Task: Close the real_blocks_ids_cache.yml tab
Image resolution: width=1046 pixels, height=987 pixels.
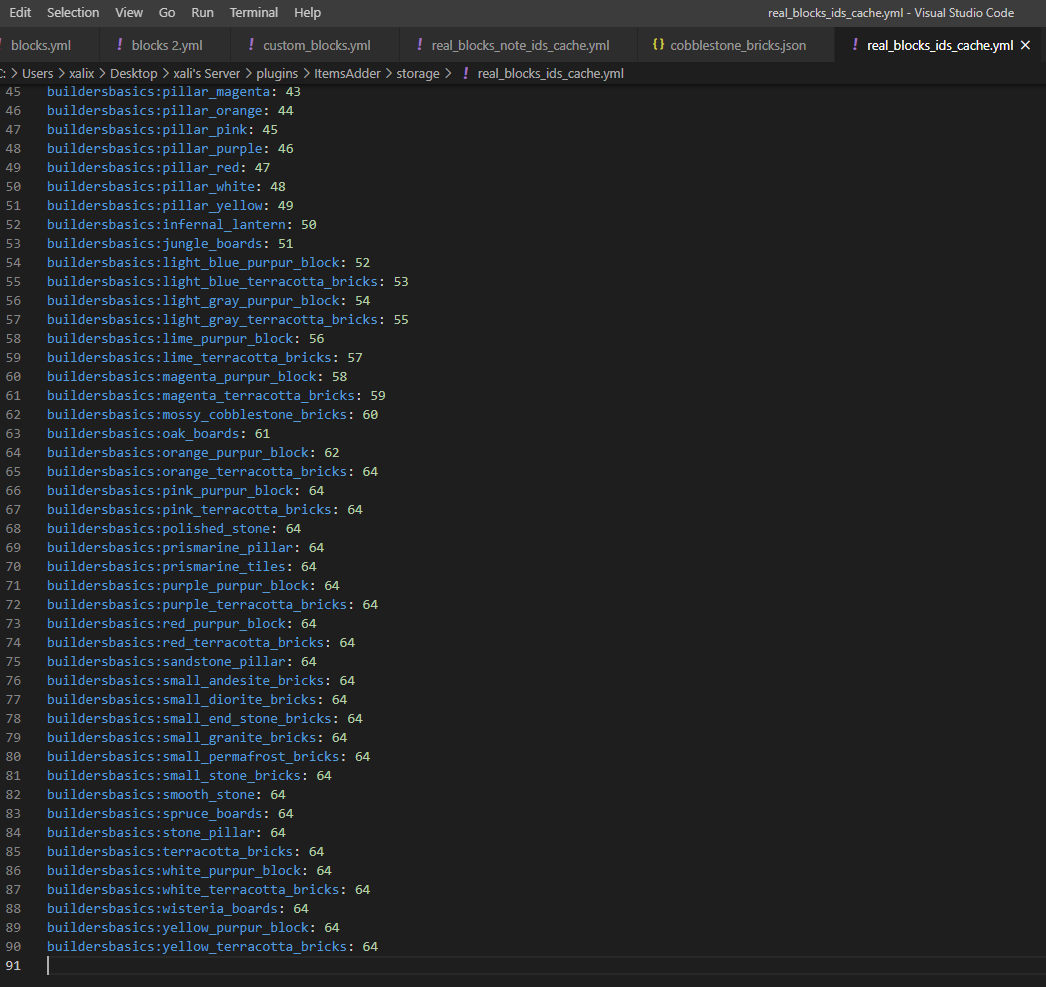Action: pyautogui.click(x=1025, y=44)
